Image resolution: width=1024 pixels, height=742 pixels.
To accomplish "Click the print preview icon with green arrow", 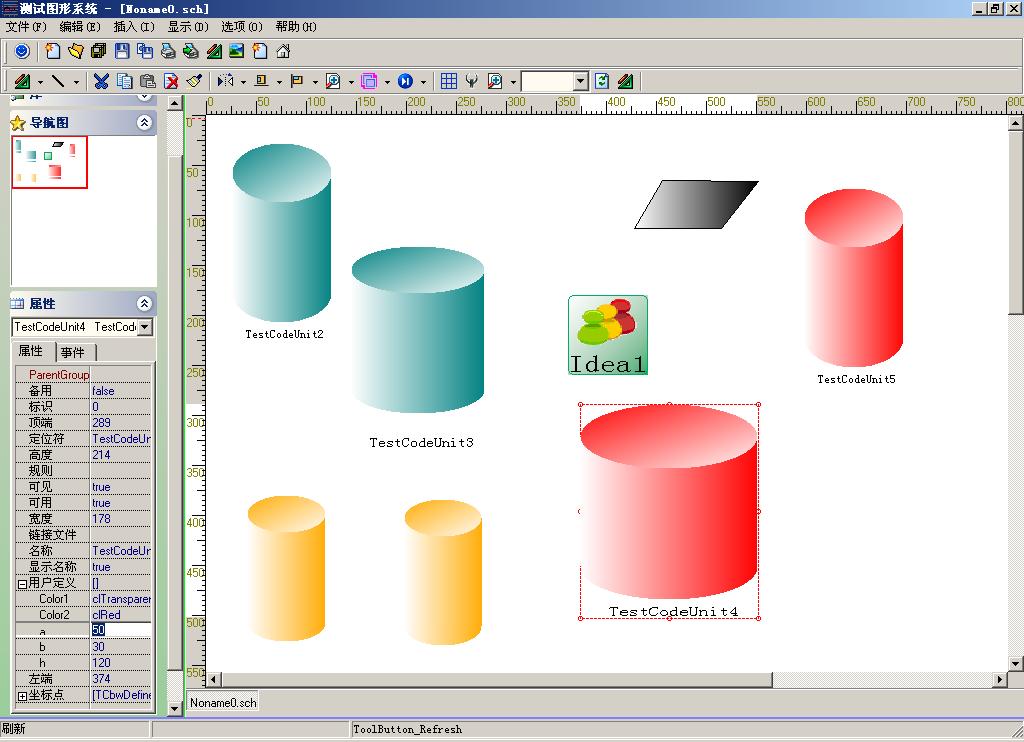I will (191, 51).
